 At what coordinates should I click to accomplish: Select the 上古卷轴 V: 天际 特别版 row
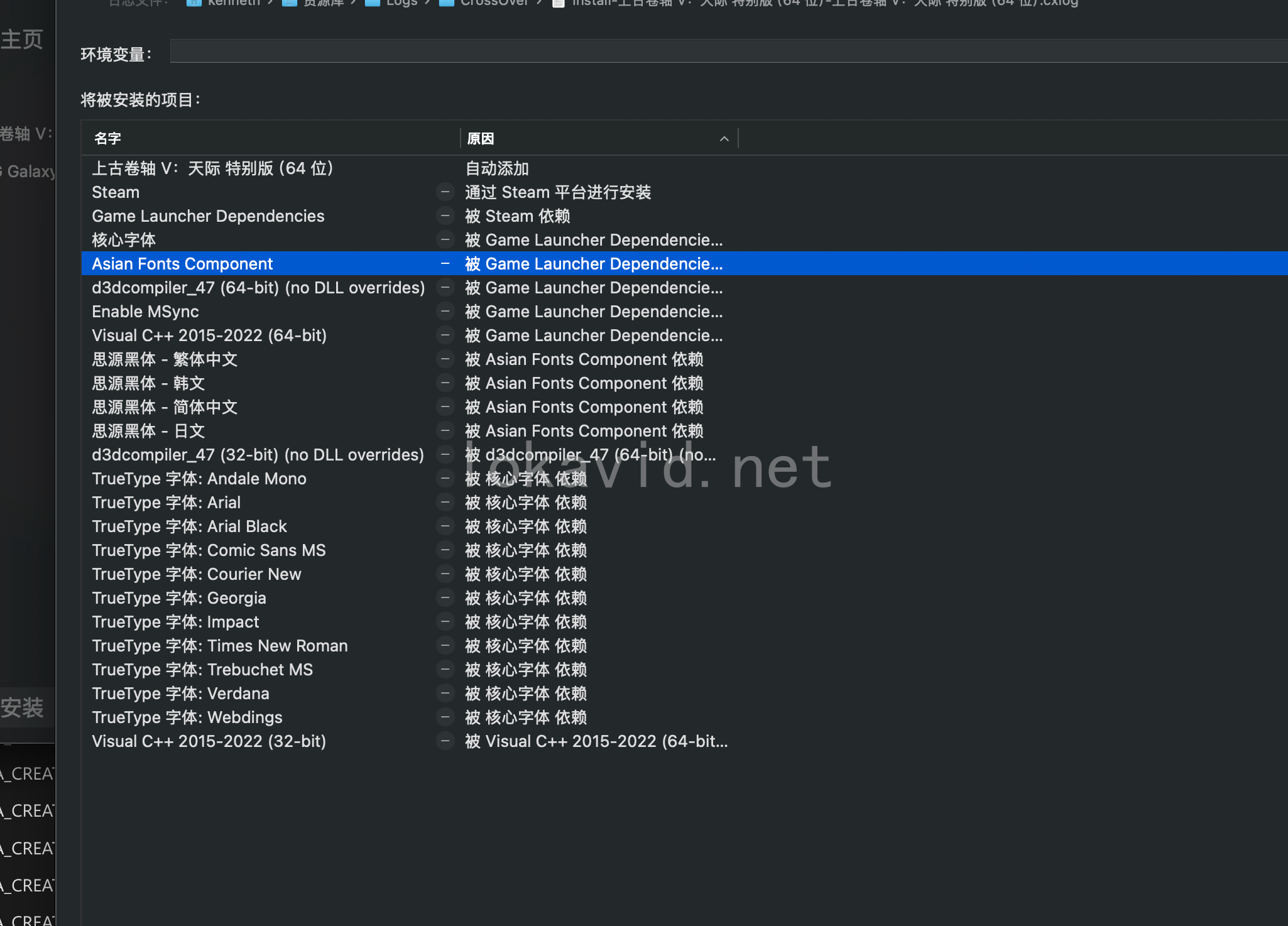click(212, 168)
